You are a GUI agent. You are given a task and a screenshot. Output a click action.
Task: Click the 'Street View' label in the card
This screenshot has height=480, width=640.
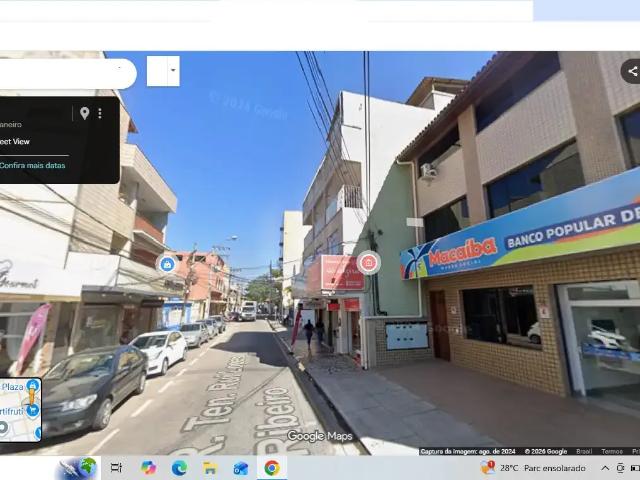pyautogui.click(x=15, y=142)
